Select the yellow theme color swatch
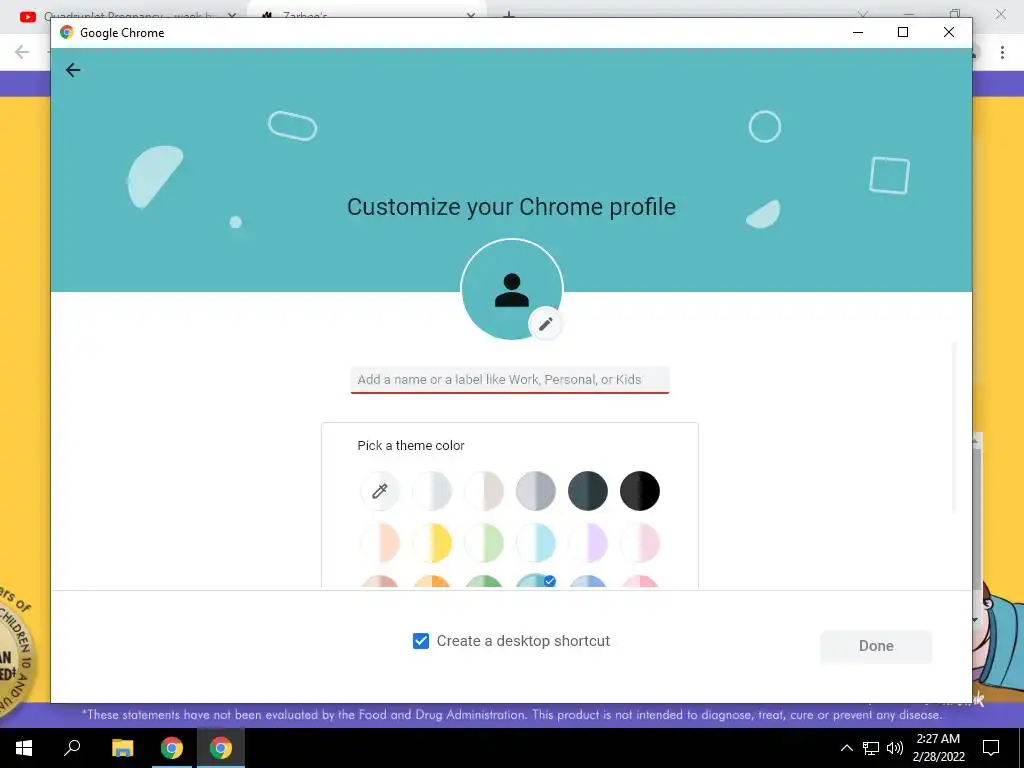This screenshot has height=768, width=1024. 432,543
